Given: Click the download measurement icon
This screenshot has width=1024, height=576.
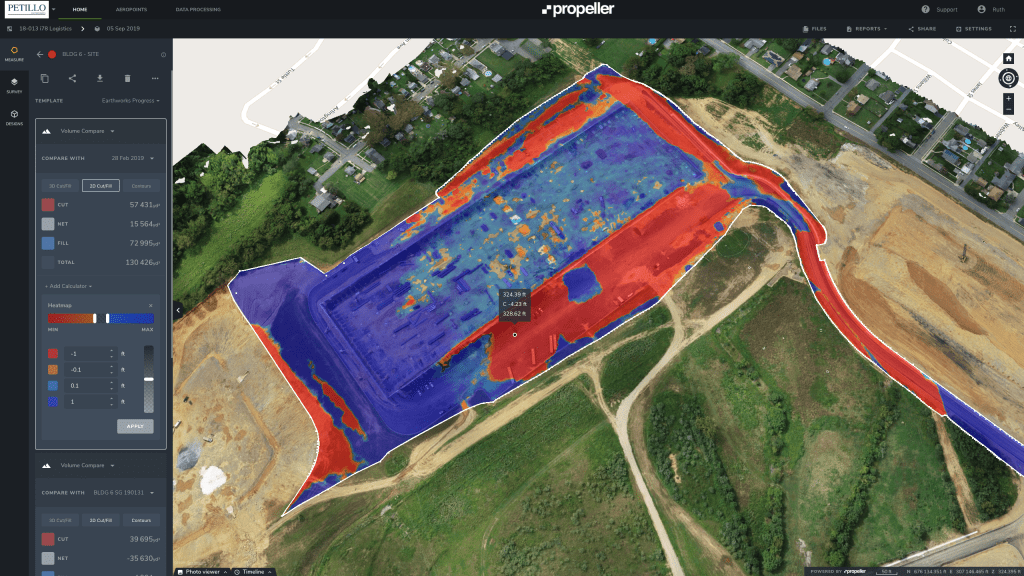Looking at the screenshot, I should point(99,78).
